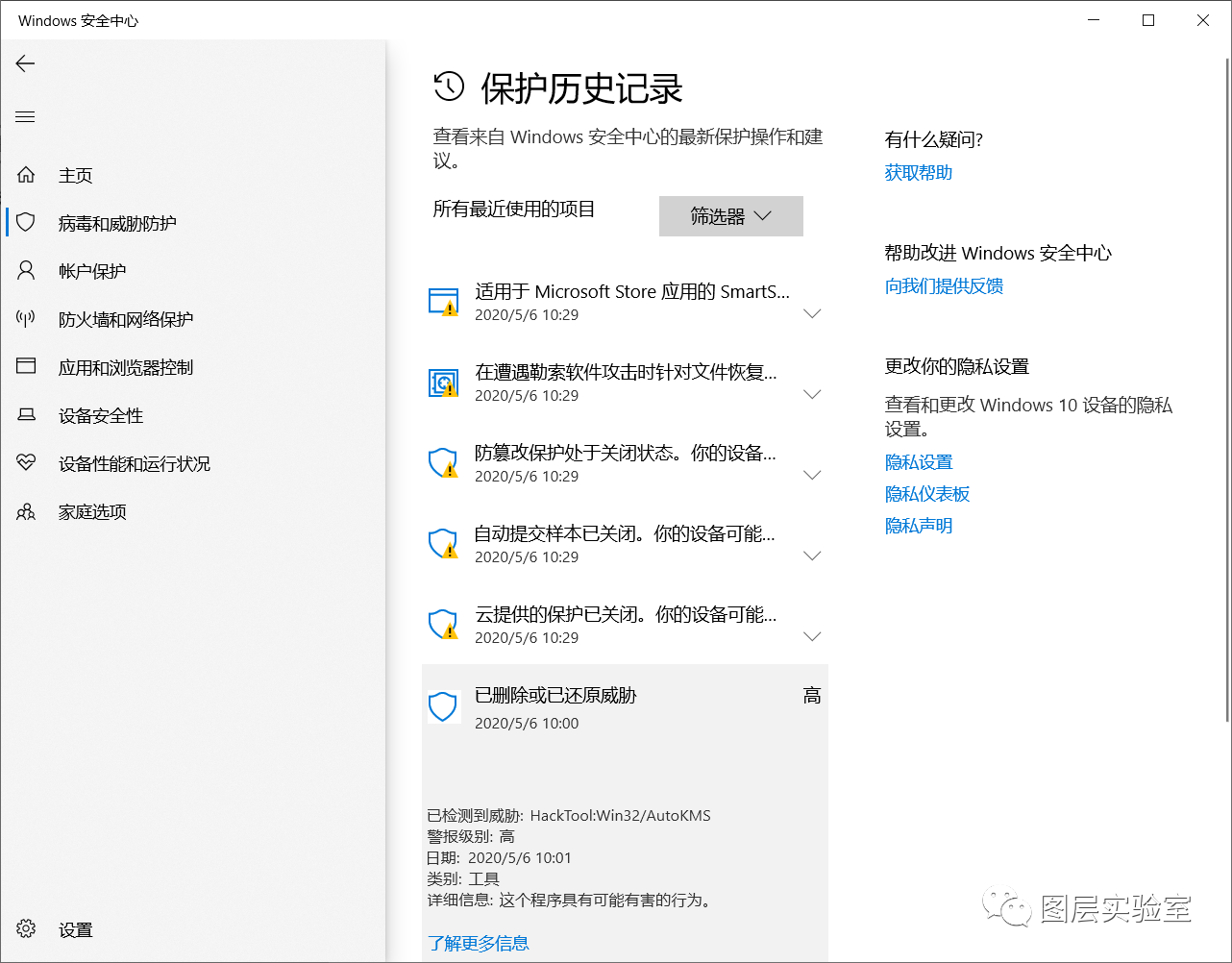Open 家庭选项 from the sidebar
The image size is (1232, 963).
(92, 512)
